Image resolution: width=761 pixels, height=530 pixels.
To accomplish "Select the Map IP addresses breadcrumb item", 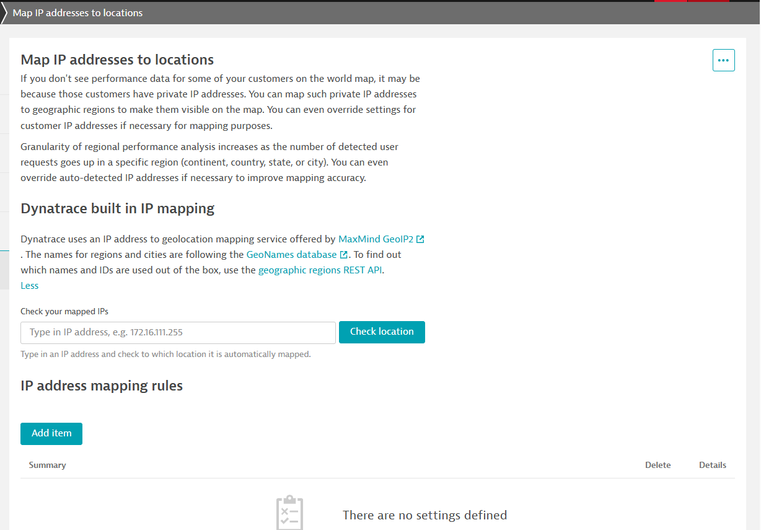I will coord(78,13).
